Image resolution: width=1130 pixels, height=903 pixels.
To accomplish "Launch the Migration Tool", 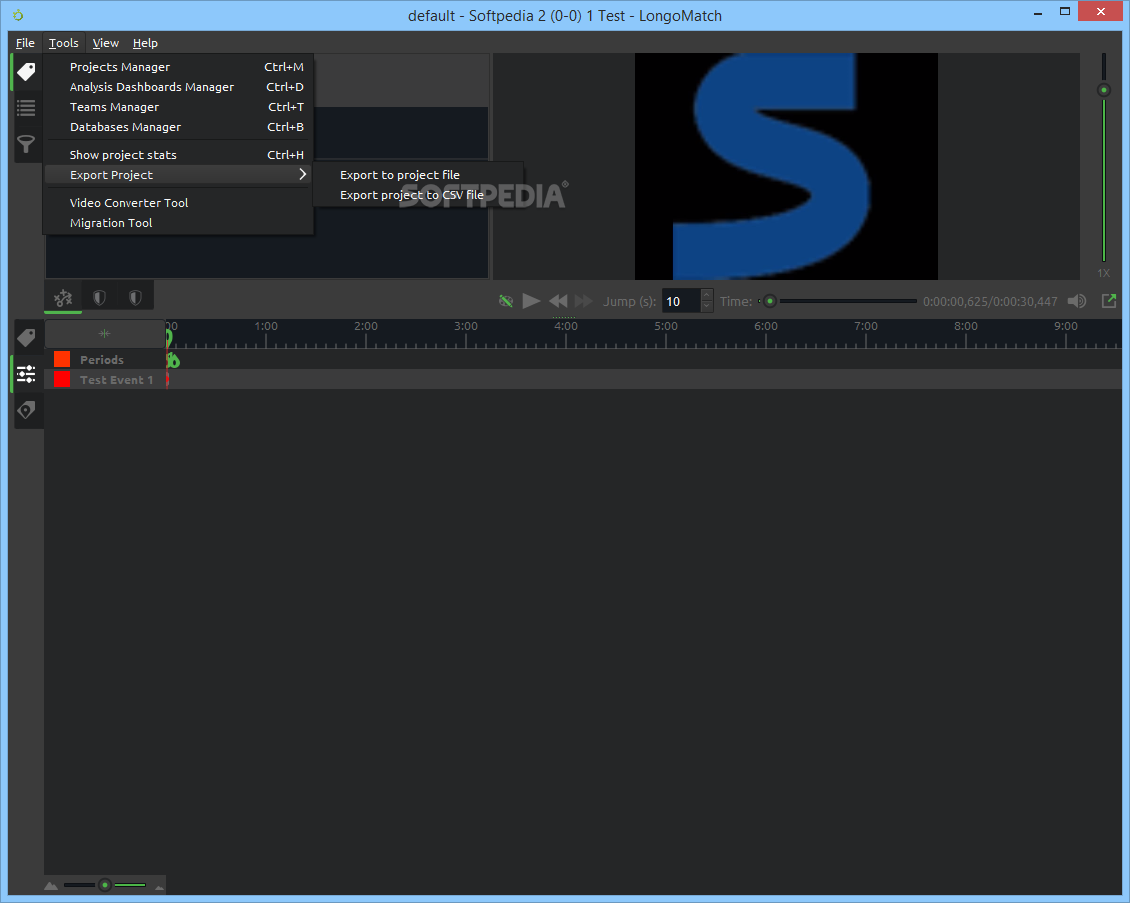I will [178, 223].
